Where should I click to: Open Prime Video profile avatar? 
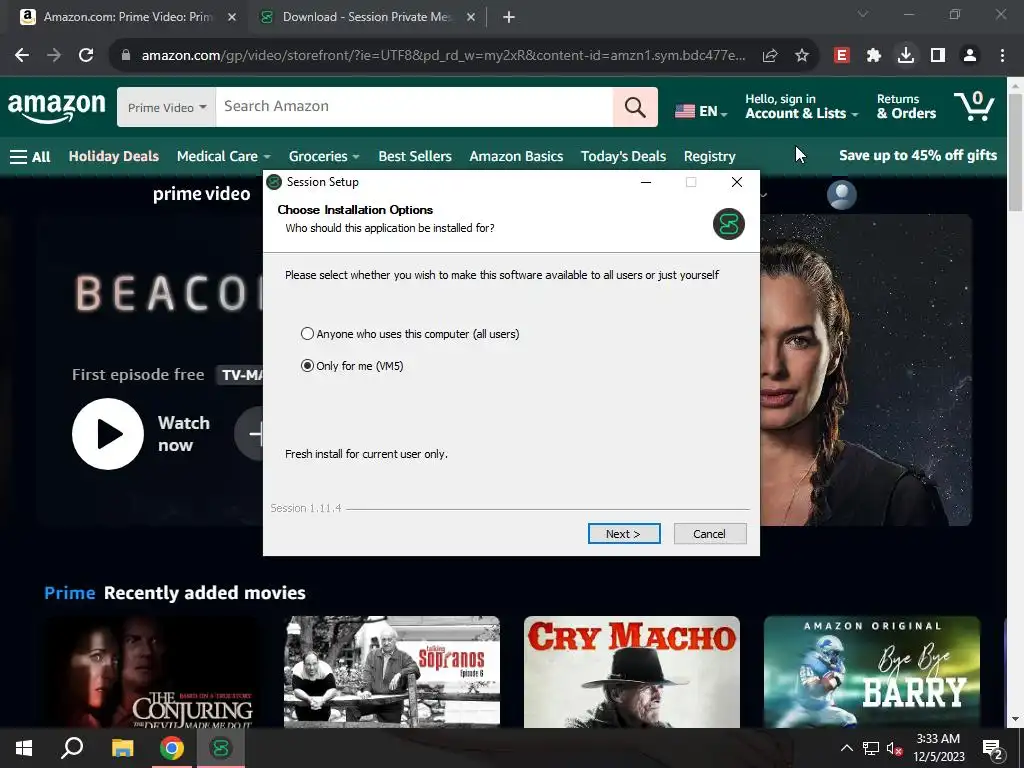841,195
